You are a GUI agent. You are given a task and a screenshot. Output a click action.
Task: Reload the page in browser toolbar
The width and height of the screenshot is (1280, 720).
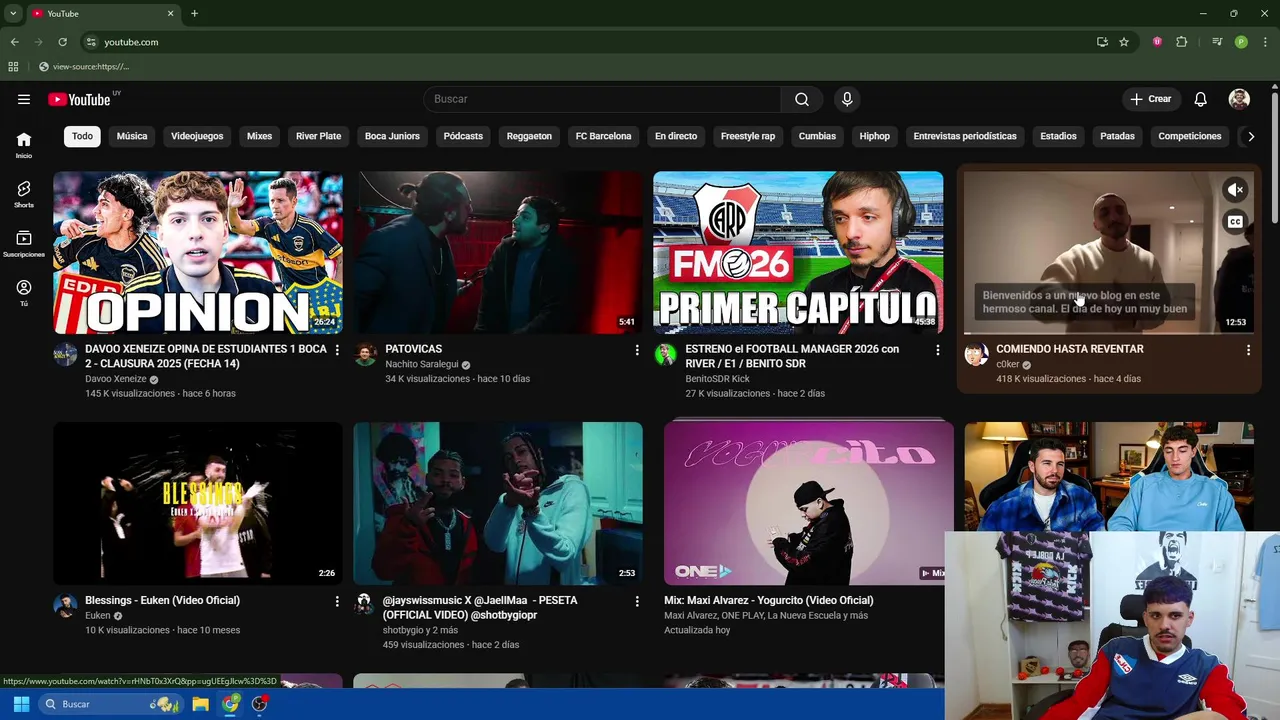62,42
